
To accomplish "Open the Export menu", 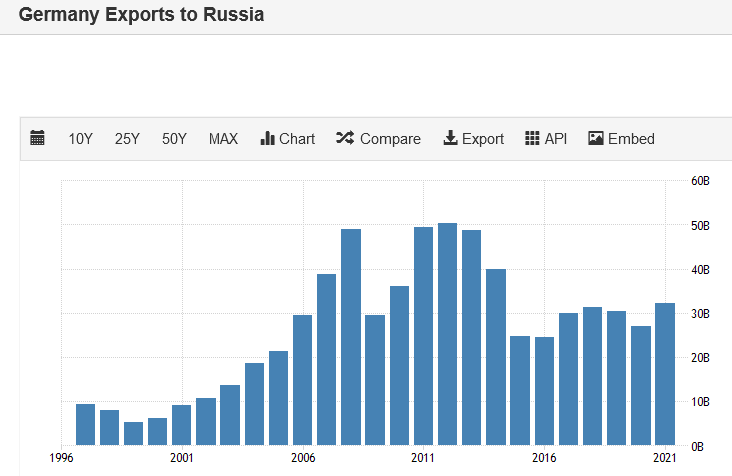I will (474, 139).
